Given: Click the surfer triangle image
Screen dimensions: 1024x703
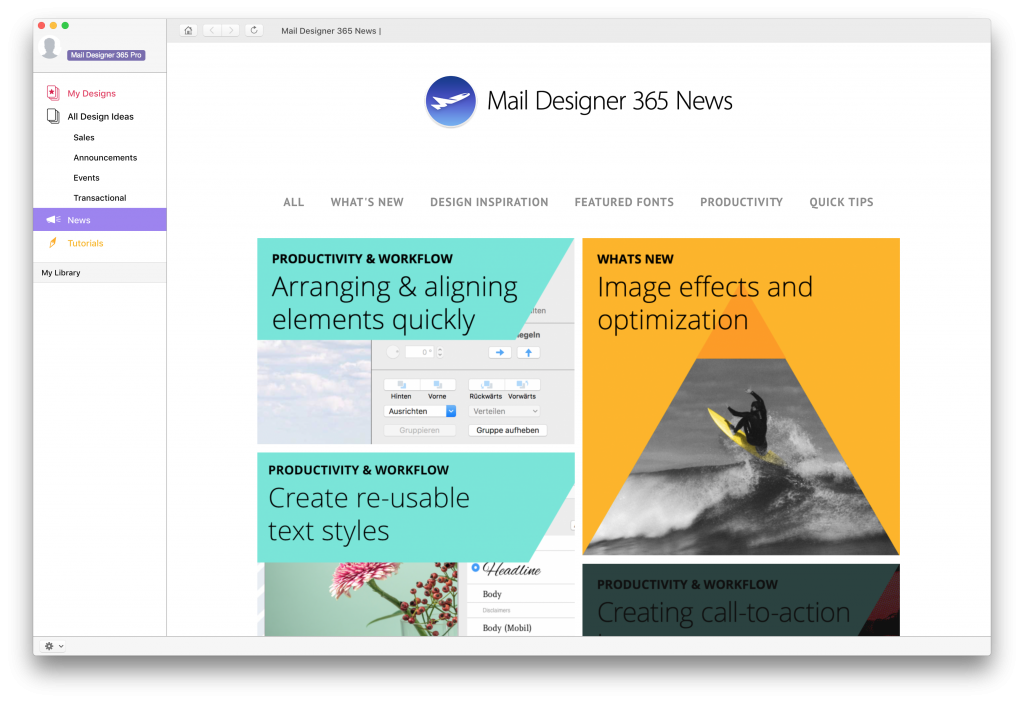Looking at the screenshot, I should tap(741, 457).
